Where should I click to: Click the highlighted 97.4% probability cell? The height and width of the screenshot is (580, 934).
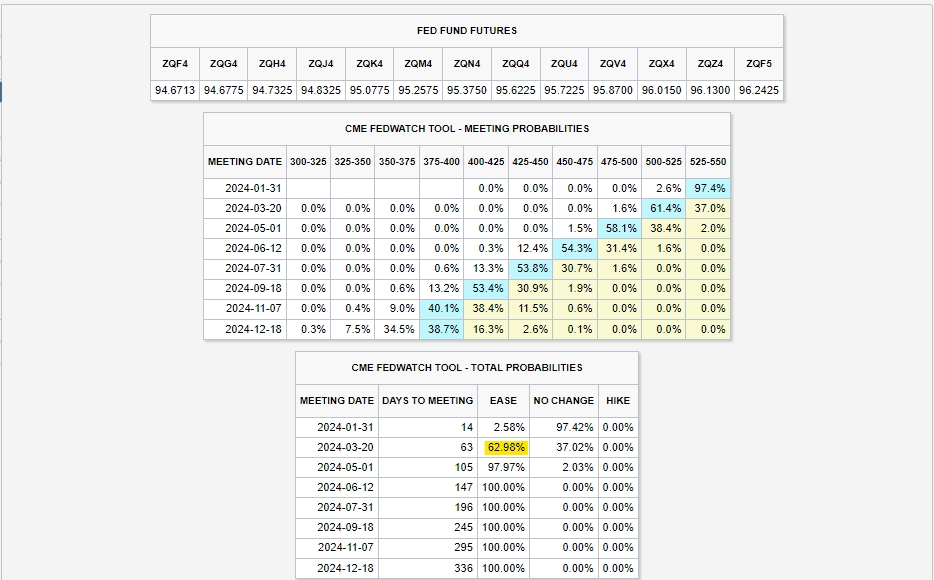click(x=708, y=188)
